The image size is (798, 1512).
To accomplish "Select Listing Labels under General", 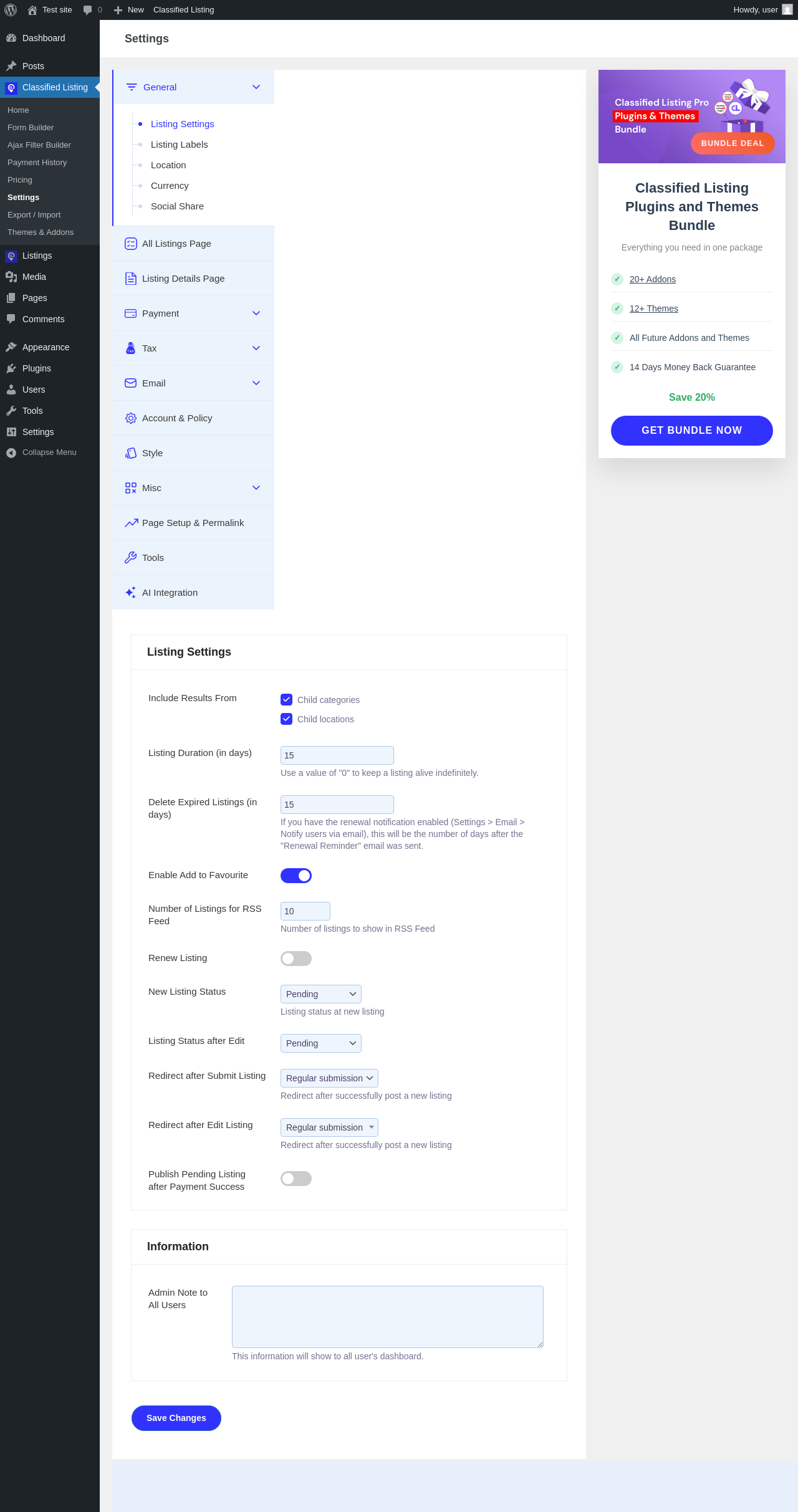I will coord(180,145).
